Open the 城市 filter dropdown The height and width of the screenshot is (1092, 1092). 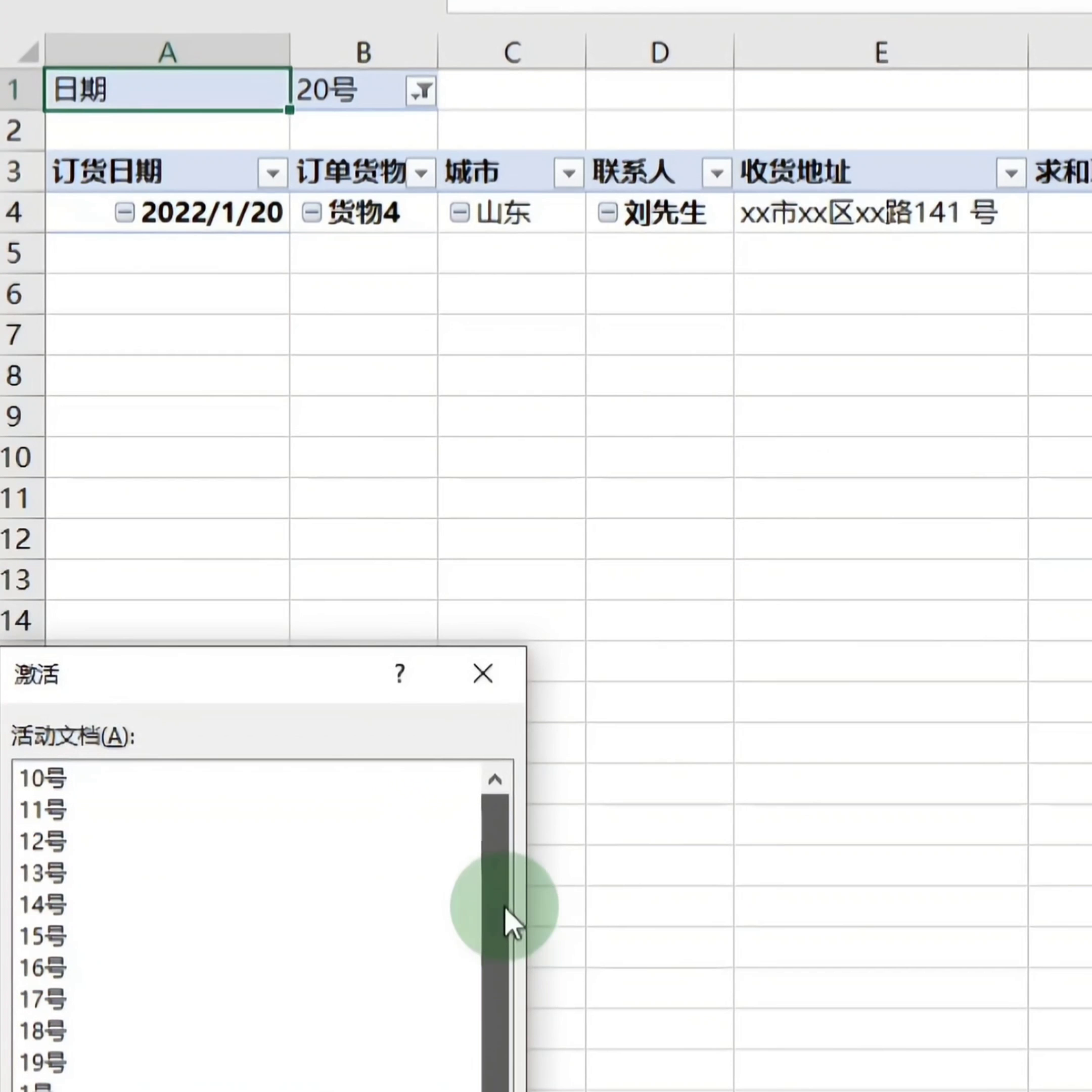569,172
